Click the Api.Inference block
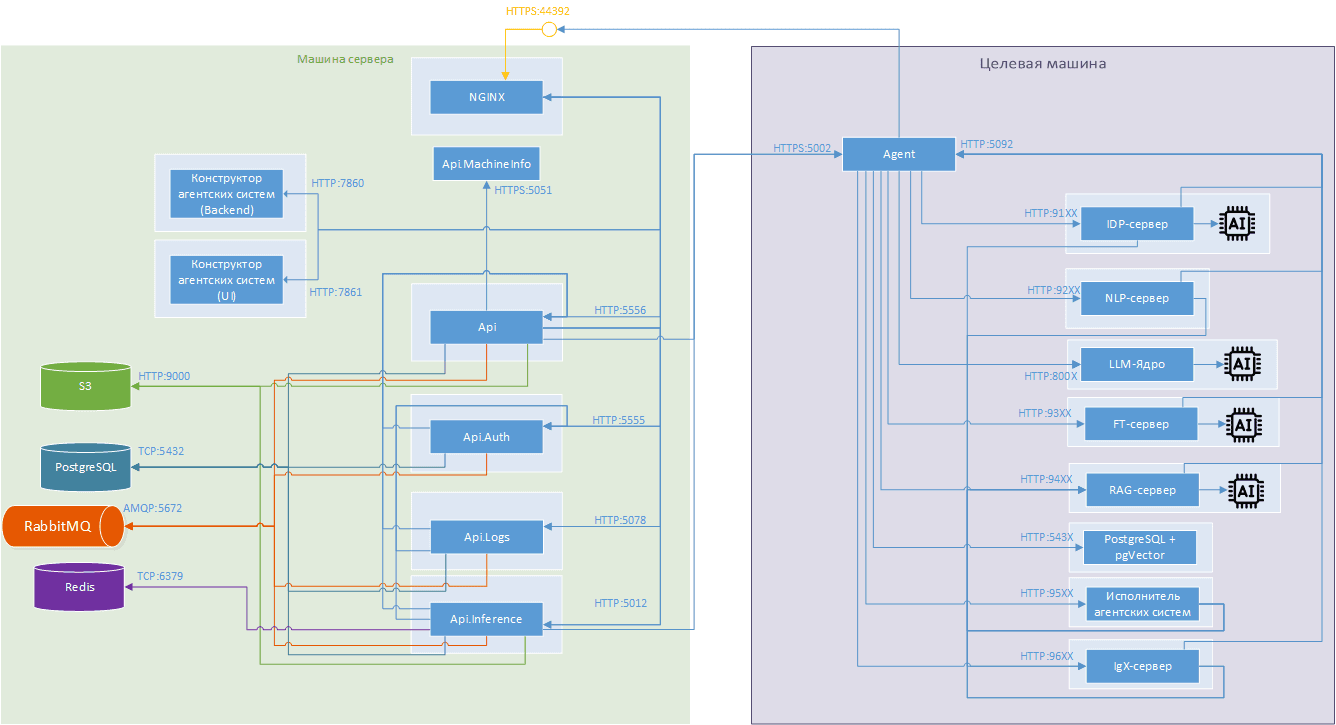The image size is (1336, 725). (486, 619)
